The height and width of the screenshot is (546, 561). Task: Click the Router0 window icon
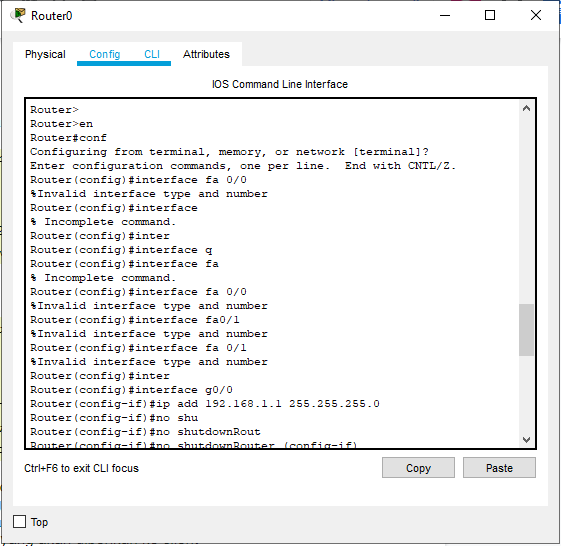tap(18, 16)
